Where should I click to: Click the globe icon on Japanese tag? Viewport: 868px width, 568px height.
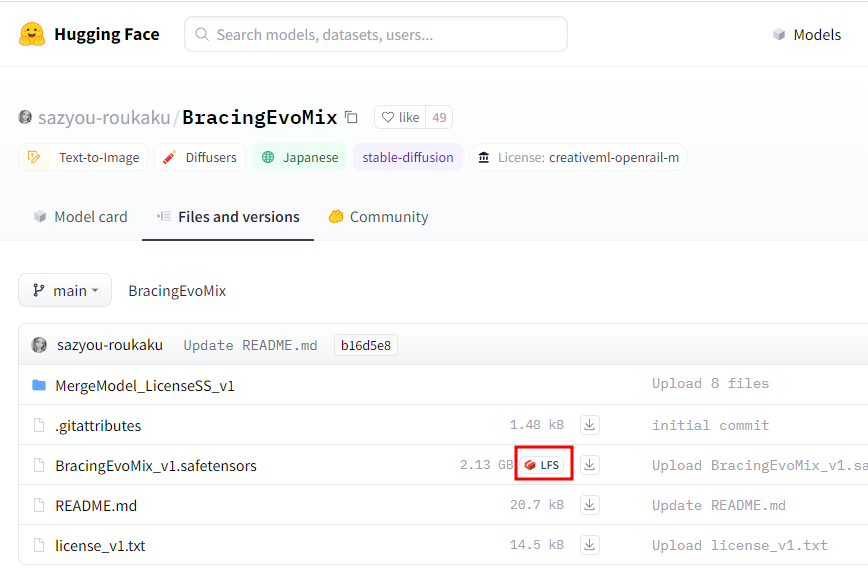coord(268,157)
